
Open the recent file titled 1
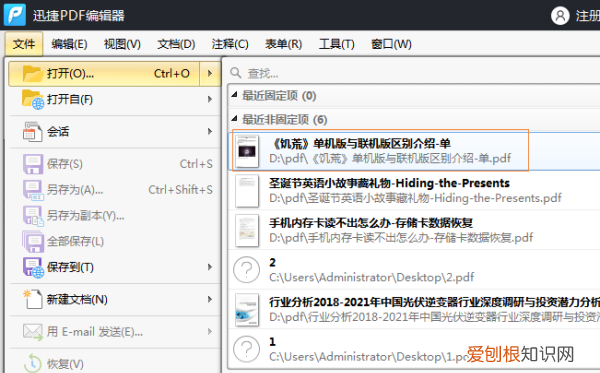[x=414, y=349]
